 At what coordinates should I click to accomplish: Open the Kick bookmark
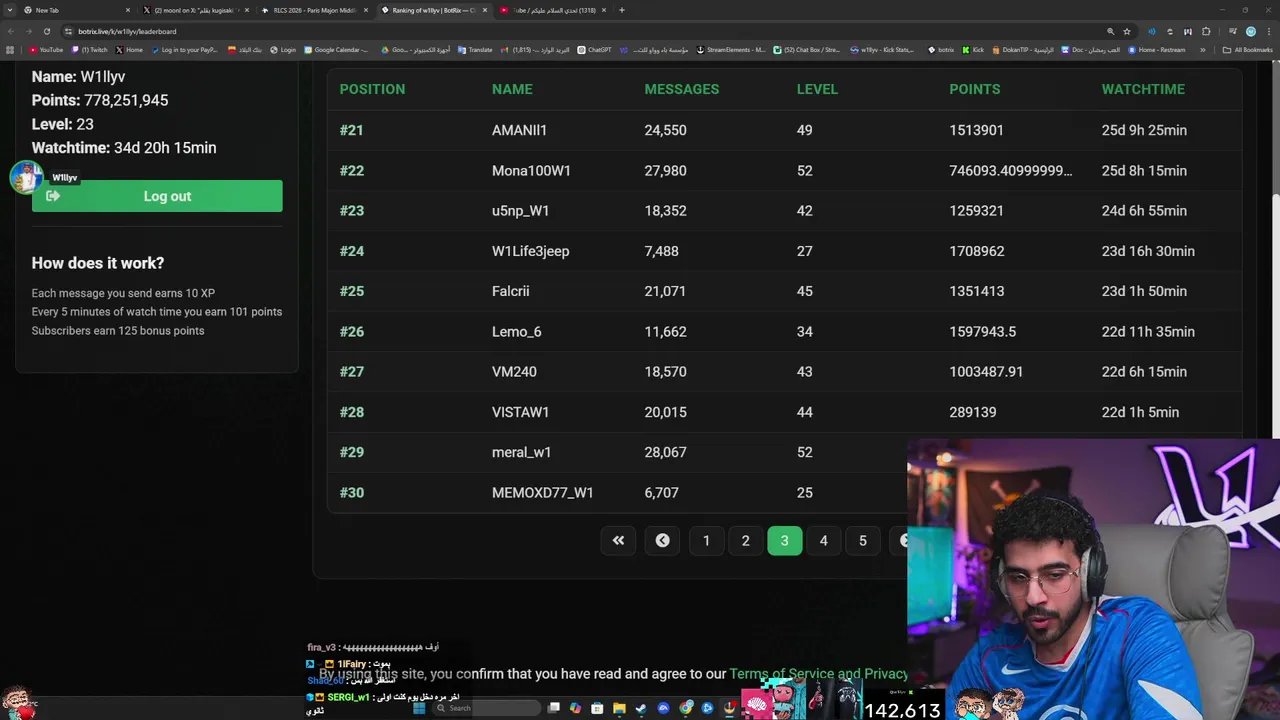(973, 50)
